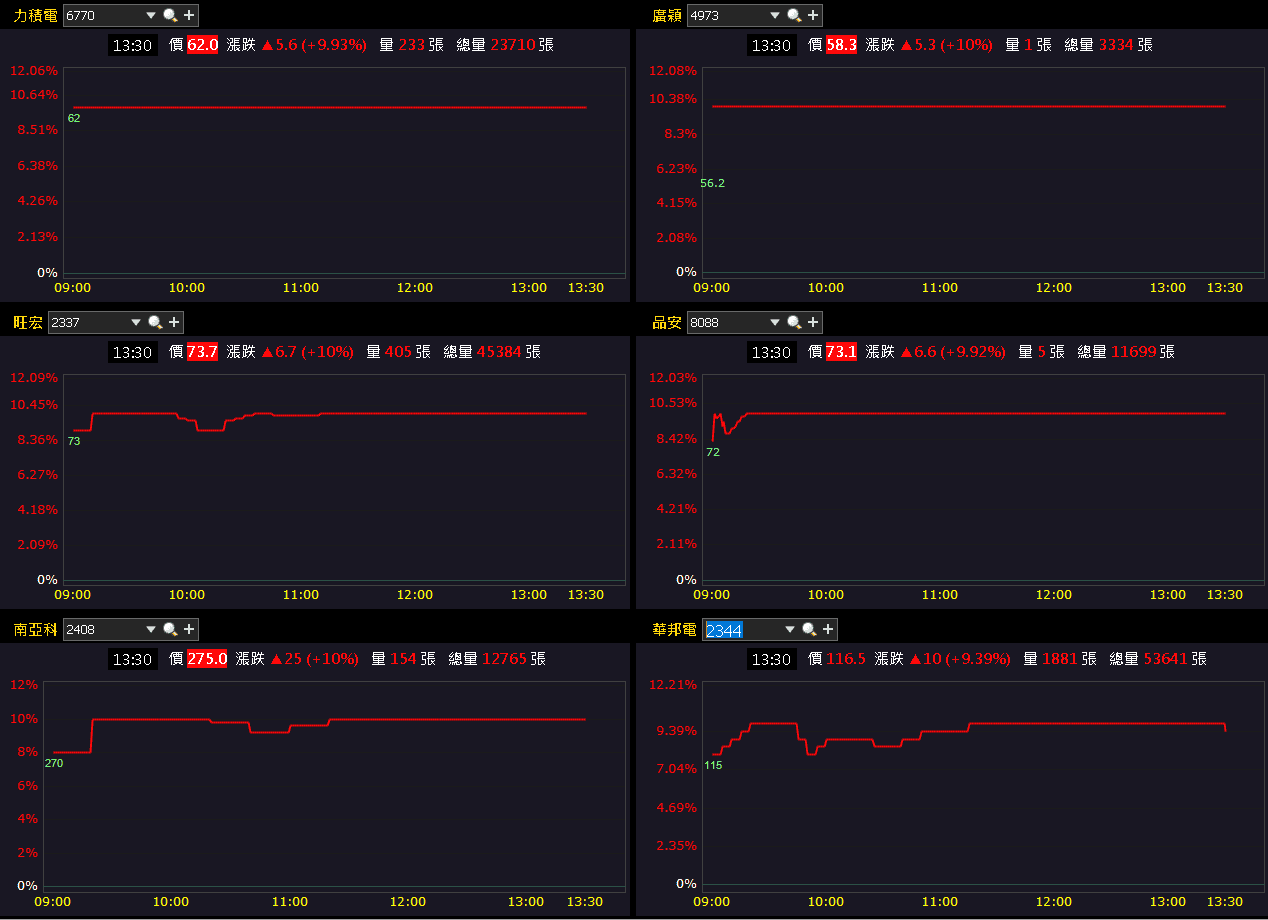Click the plus icon beside stock 2344
1268x920 pixels.
point(828,629)
